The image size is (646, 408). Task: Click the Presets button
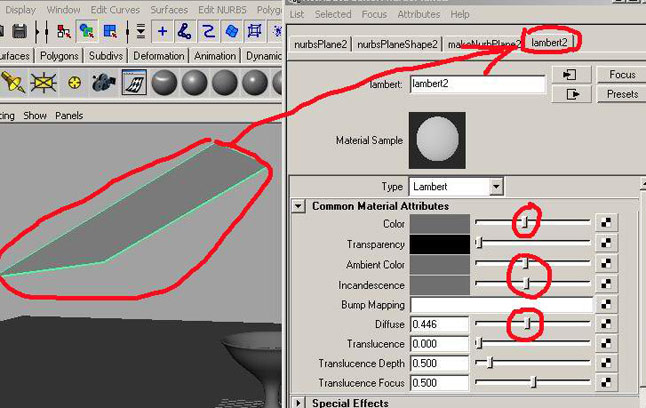[x=622, y=94]
